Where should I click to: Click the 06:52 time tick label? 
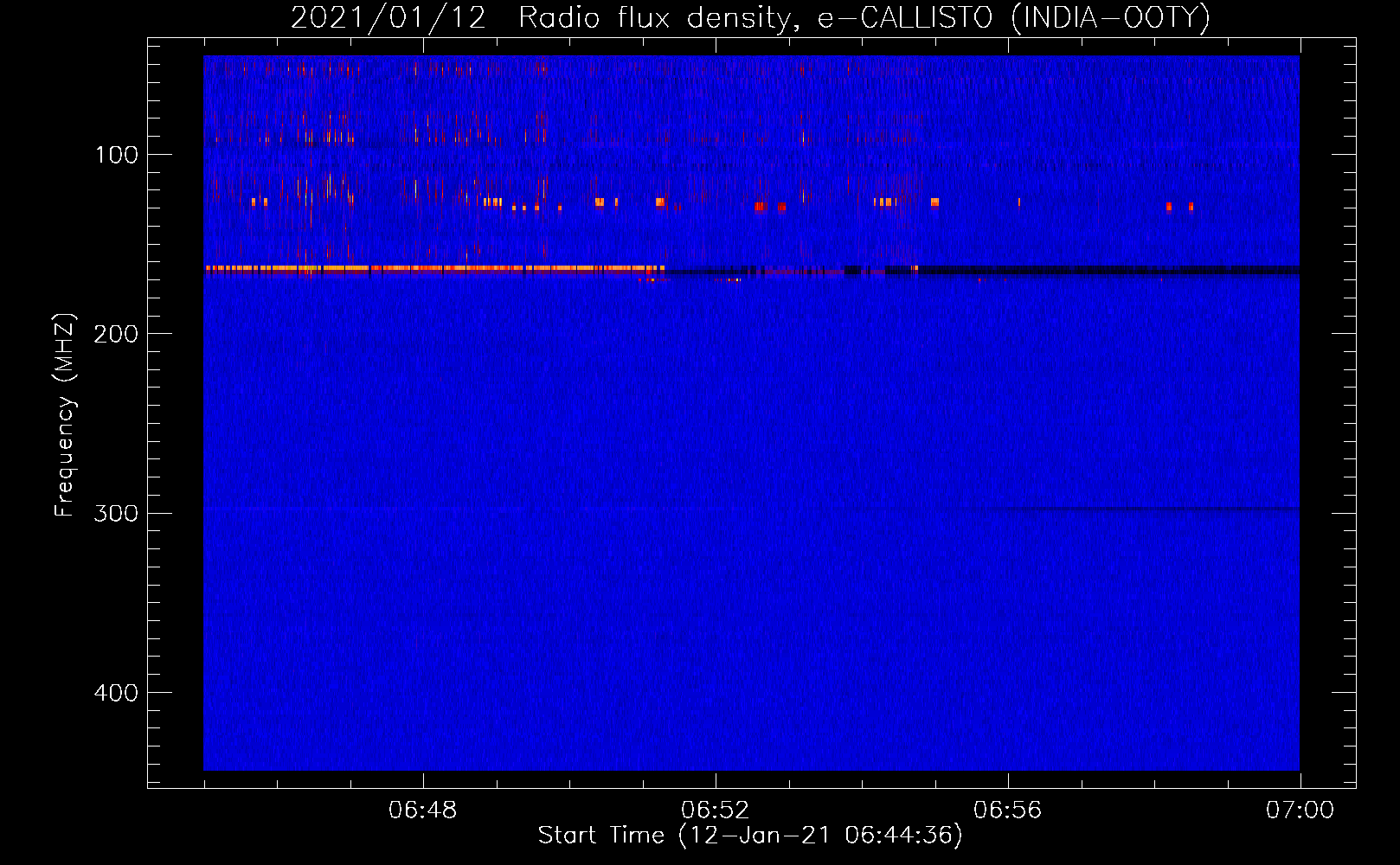click(x=716, y=811)
